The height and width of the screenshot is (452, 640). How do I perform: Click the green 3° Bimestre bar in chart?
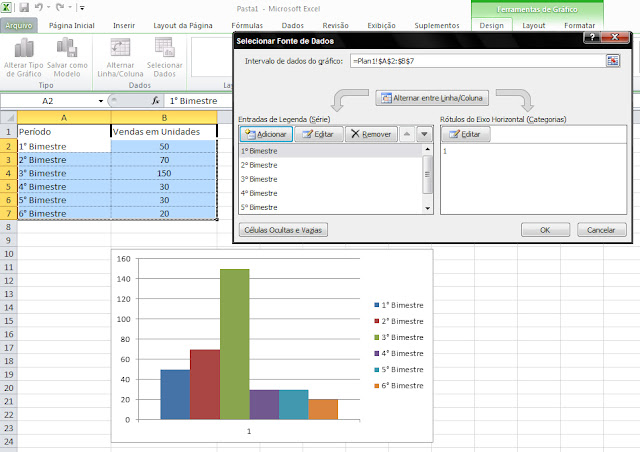235,344
